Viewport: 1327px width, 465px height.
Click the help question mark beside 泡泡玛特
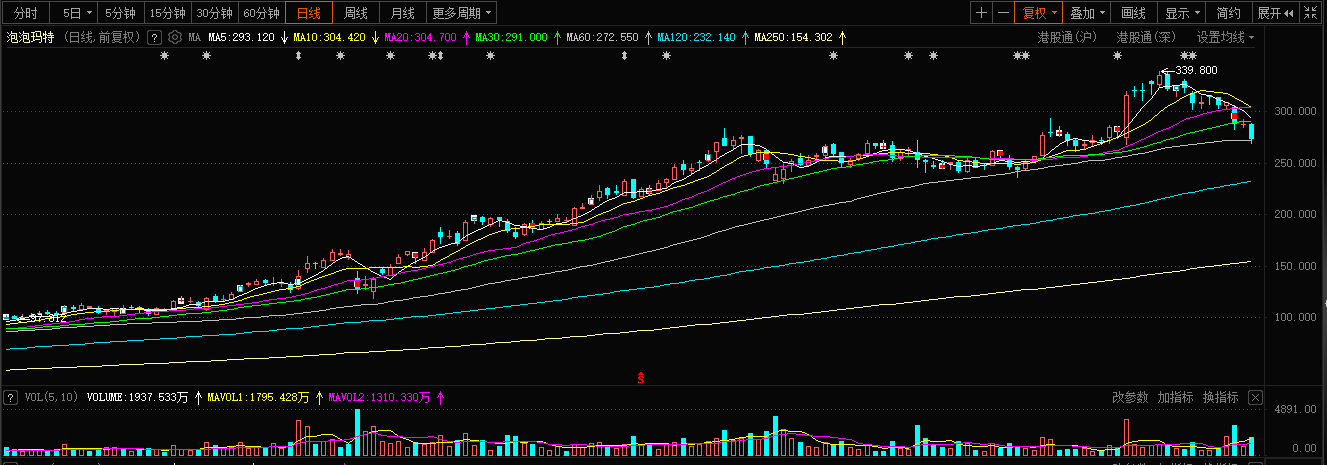[154, 37]
